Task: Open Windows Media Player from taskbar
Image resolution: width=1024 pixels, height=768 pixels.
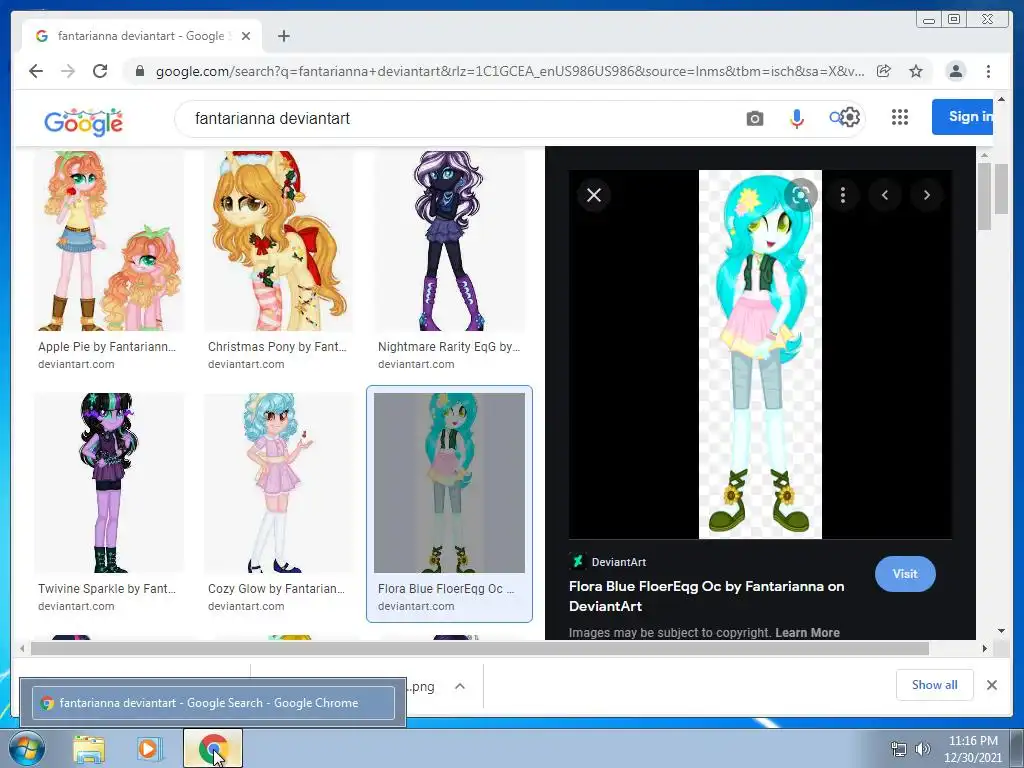Action: (x=149, y=749)
